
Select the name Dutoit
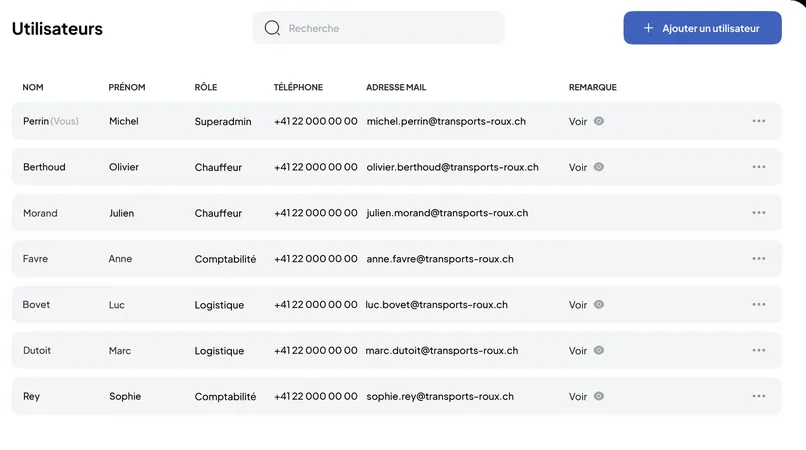coord(37,350)
